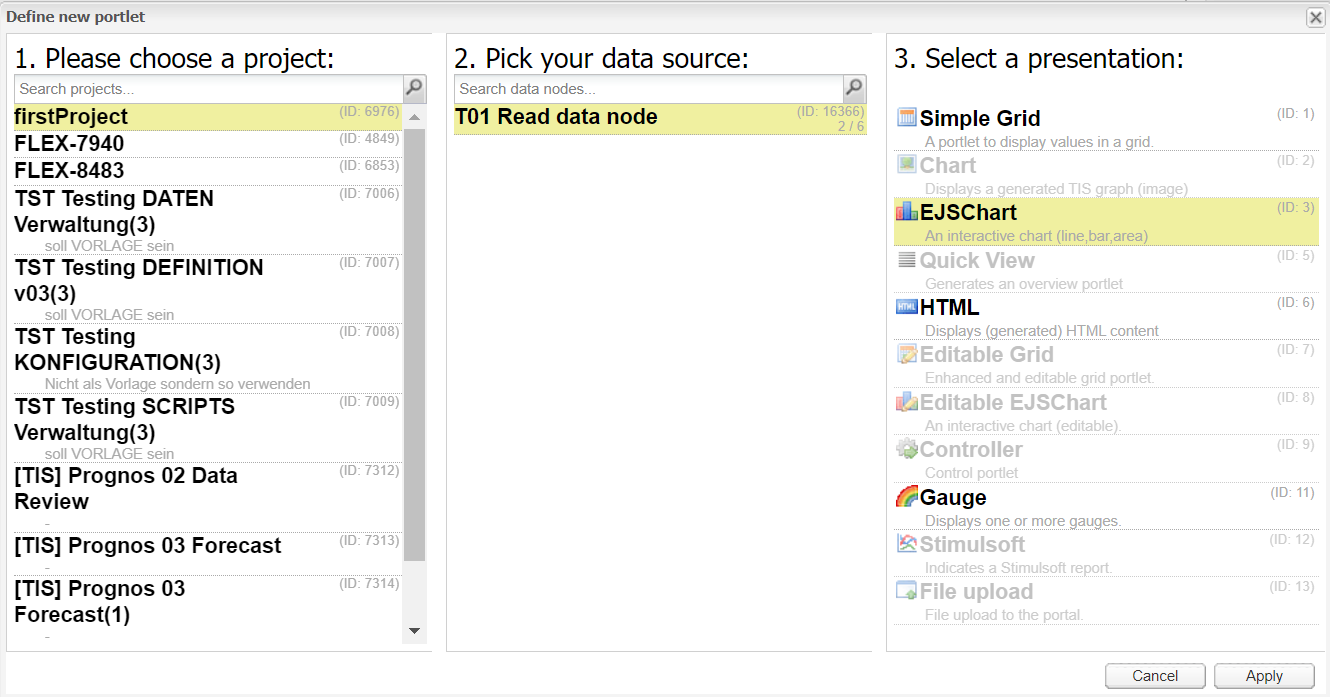The width and height of the screenshot is (1330, 697).
Task: Click the Simple Grid presentation icon
Action: point(907,117)
